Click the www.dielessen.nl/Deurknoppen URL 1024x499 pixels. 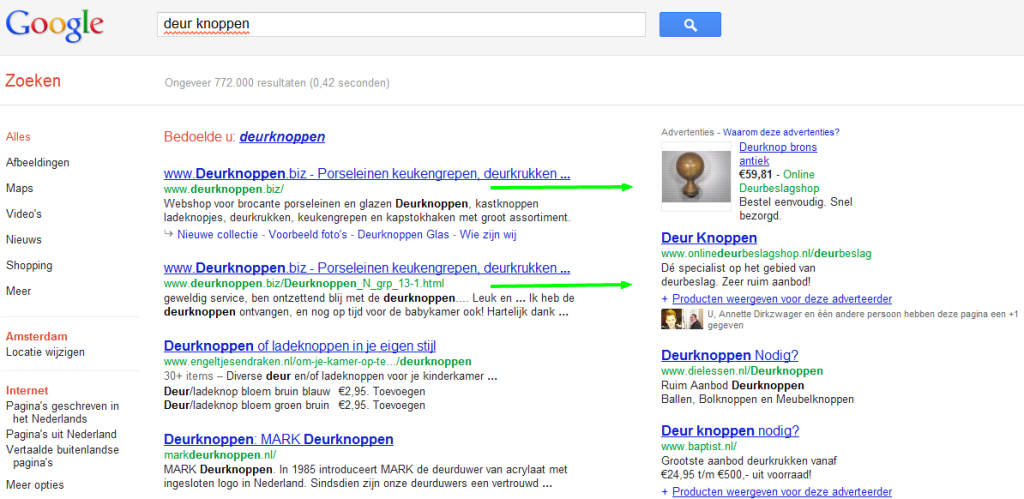click(742, 371)
